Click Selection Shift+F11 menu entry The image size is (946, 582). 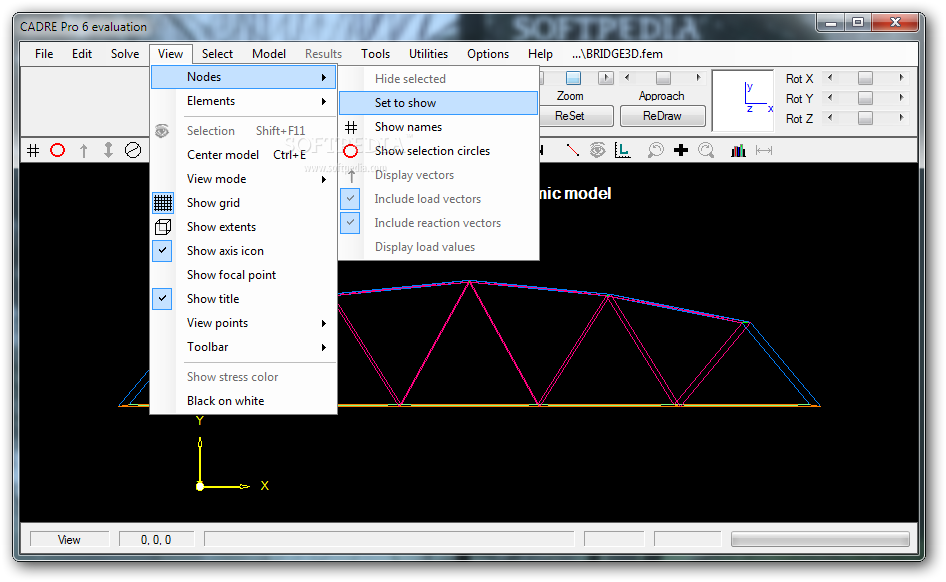(x=243, y=131)
